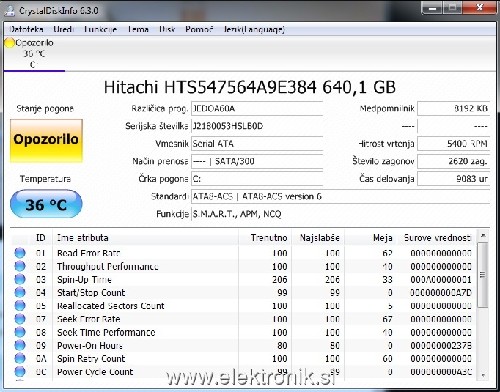Select the Power-On Hours attribute name
Screen dimensions: 500x392
tap(90, 345)
